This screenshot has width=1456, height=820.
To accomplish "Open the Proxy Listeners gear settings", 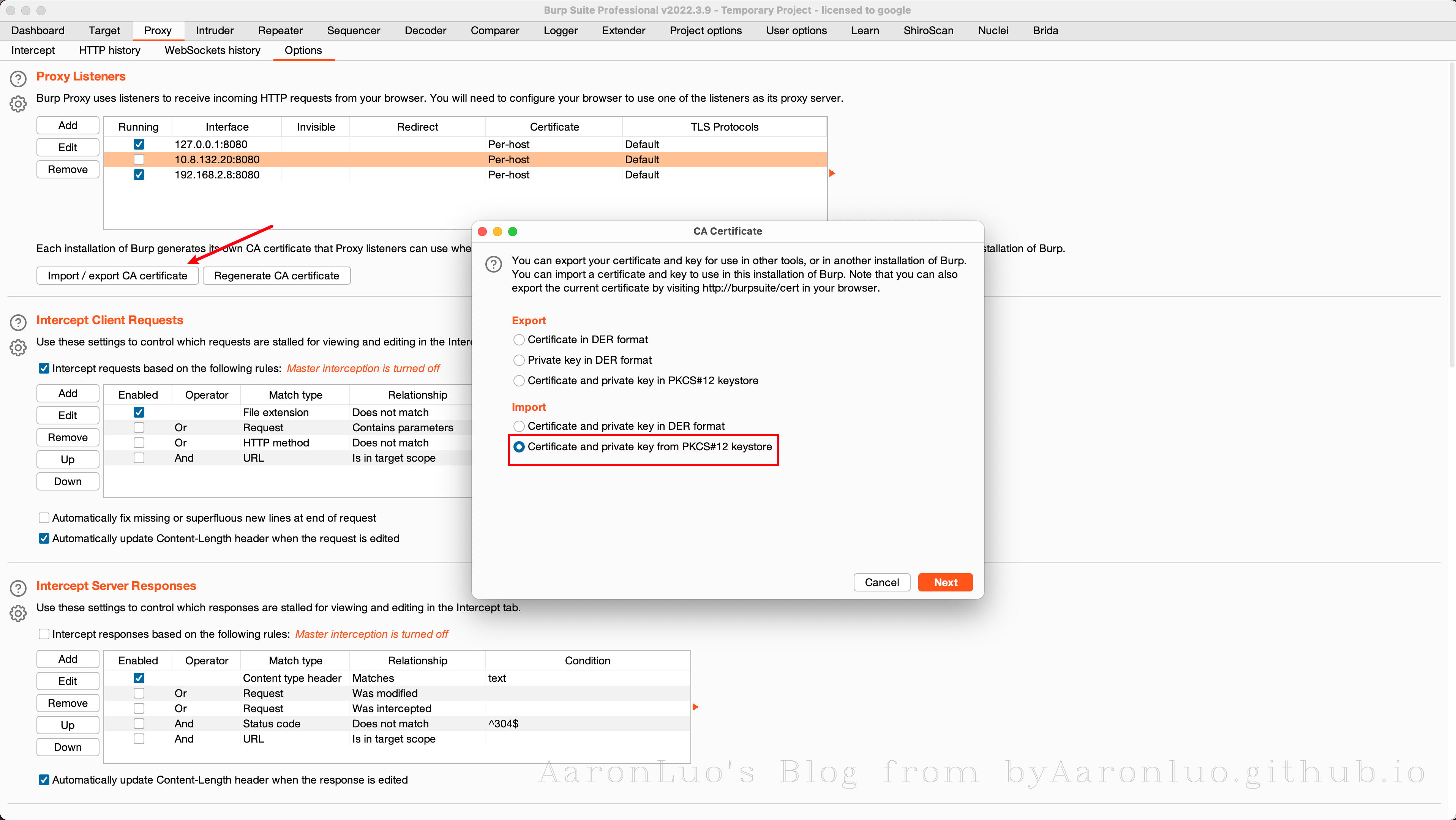I will point(18,104).
